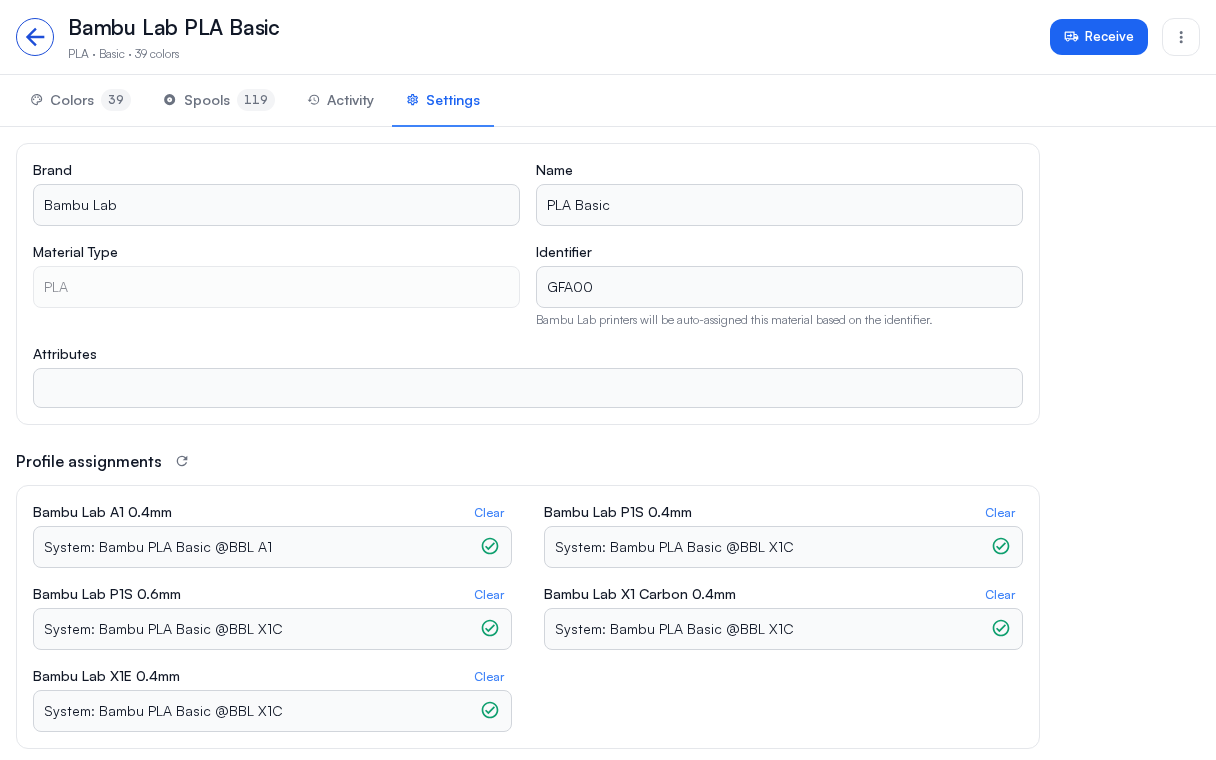Screen dimensions: 1216x760
Task: Click the green check icon for X1 Carbon 0.4mm
Action: pos(1001,628)
